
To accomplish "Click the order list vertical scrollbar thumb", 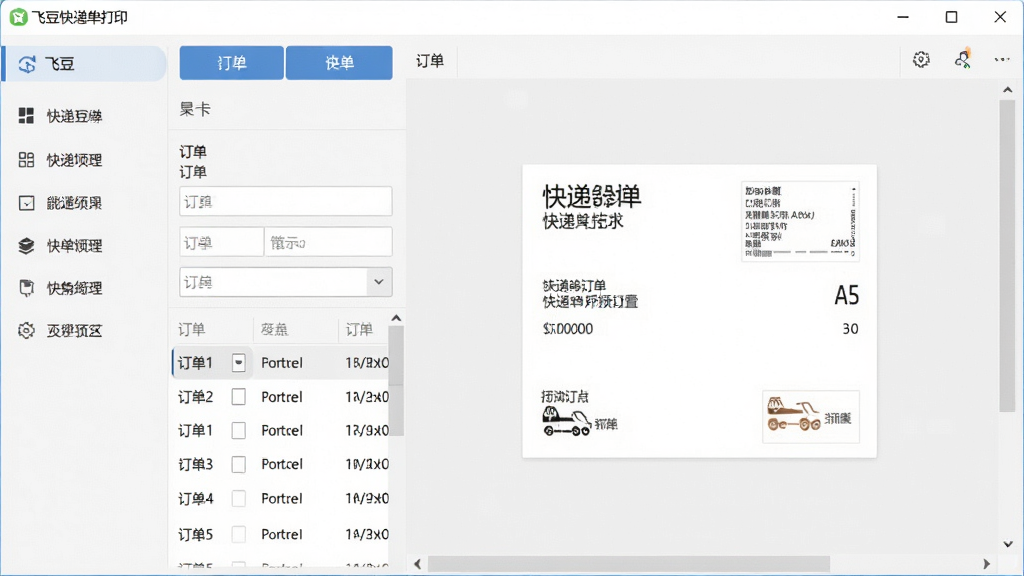I will coord(396,381).
